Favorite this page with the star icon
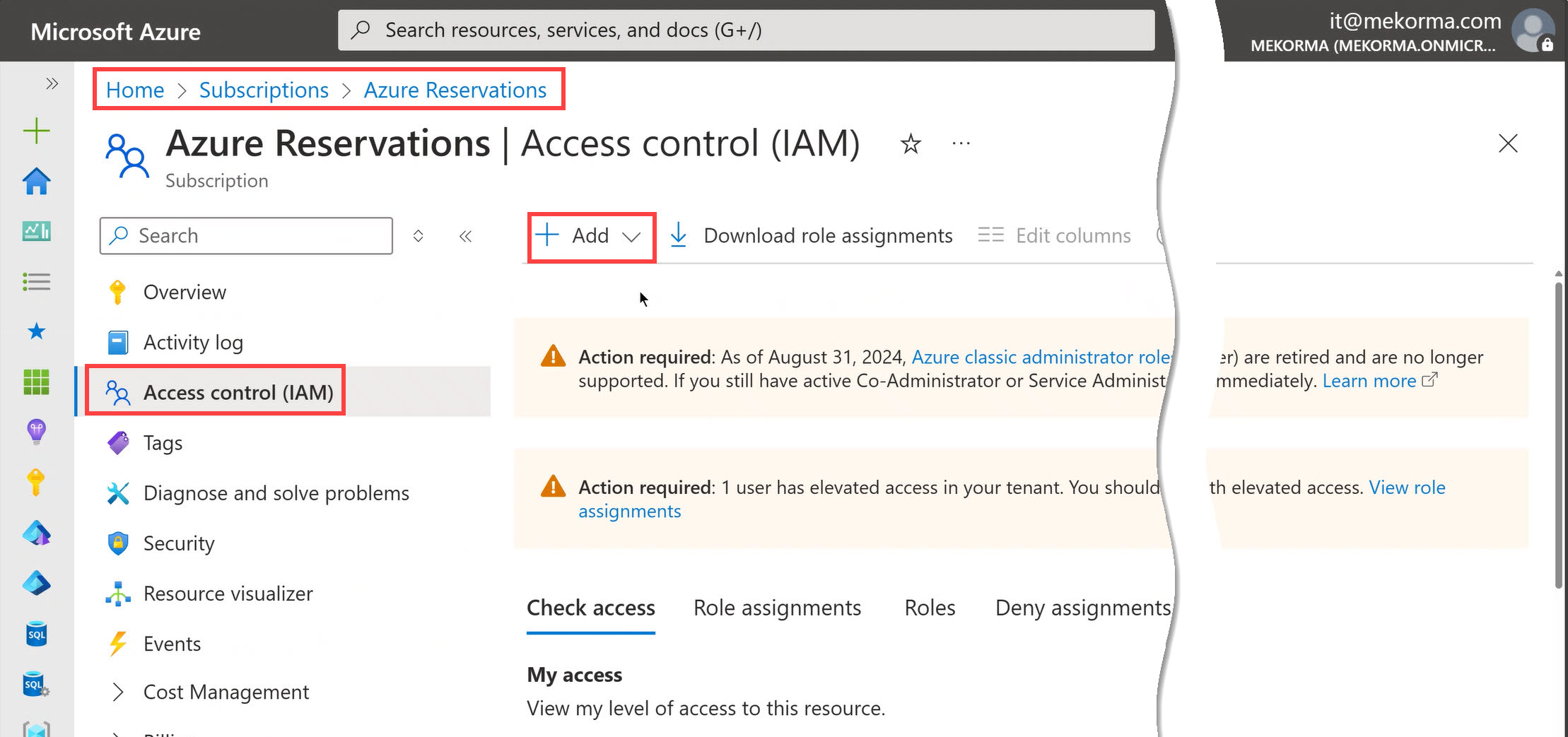Image resolution: width=1568 pixels, height=737 pixels. [x=911, y=144]
